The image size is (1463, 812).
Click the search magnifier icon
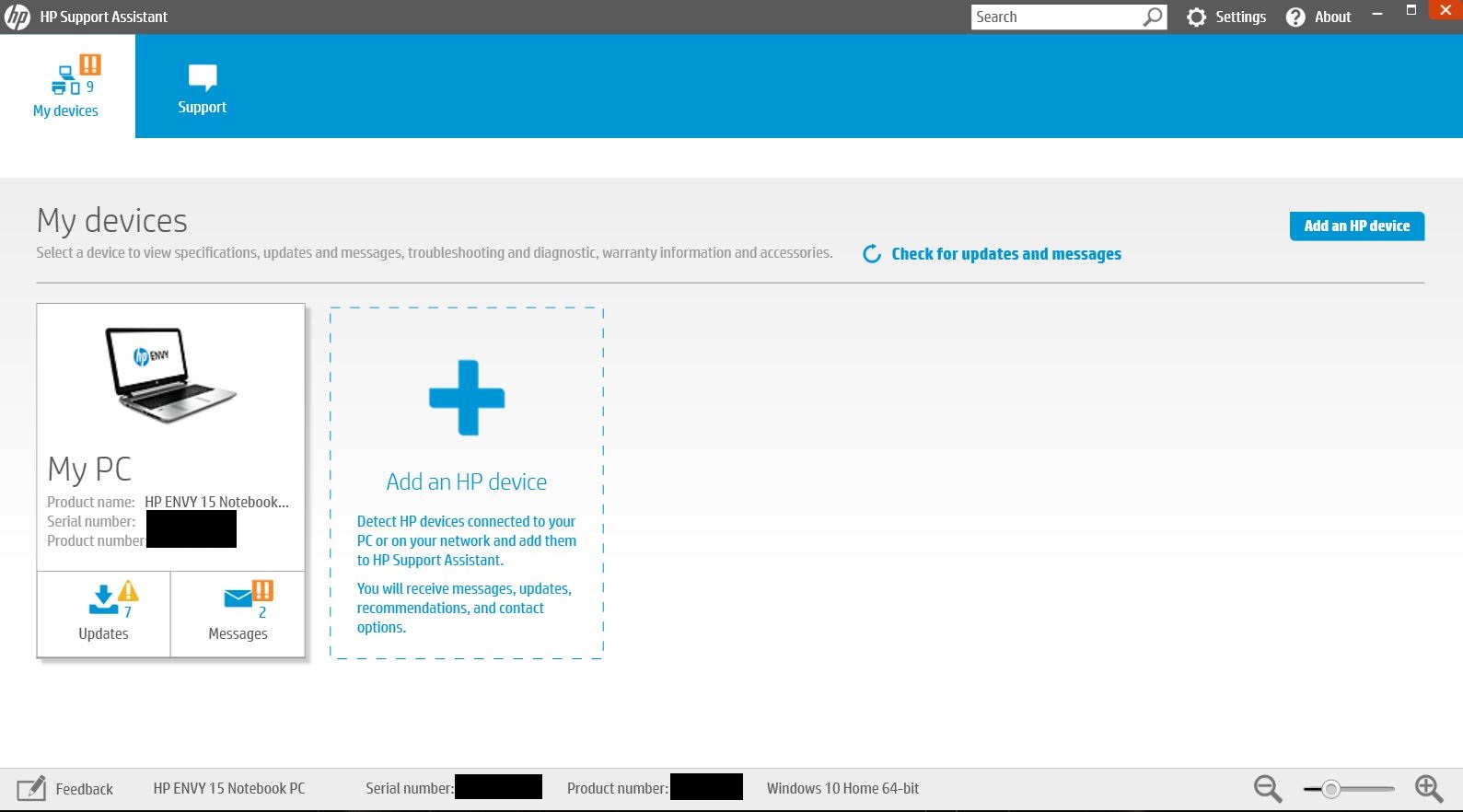[x=1153, y=17]
